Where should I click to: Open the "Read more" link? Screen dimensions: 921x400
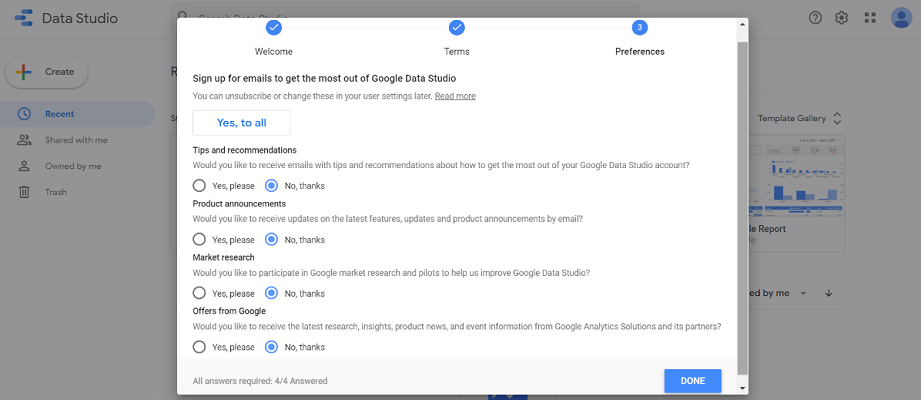pos(455,96)
